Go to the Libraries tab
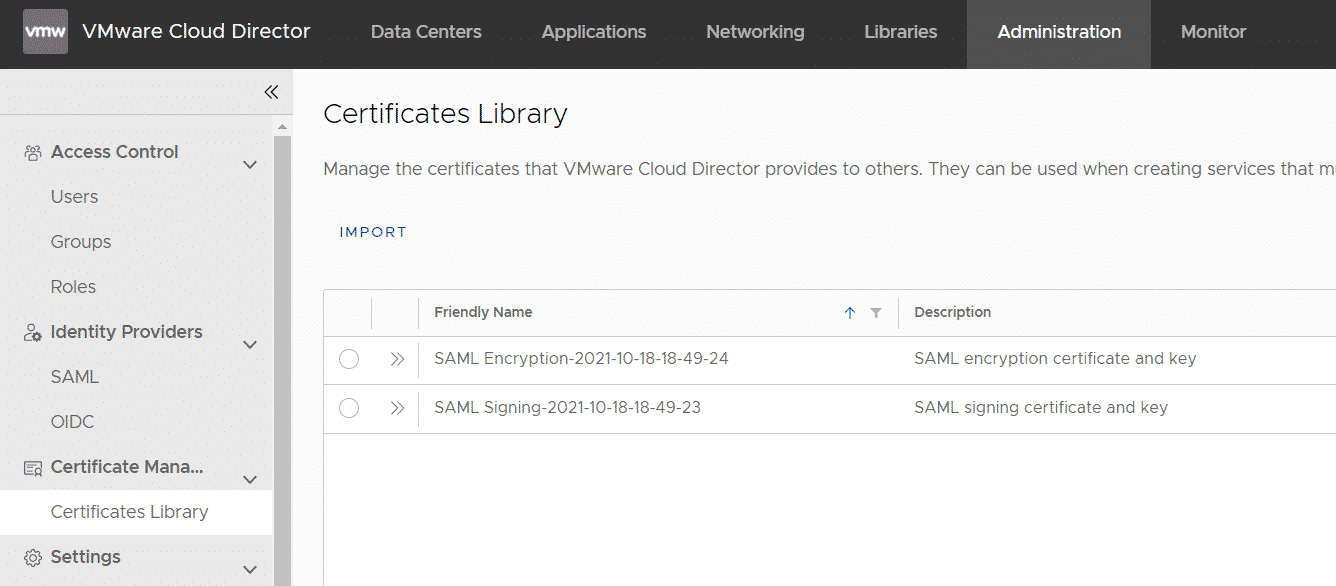Screen dimensions: 1336x586 pos(901,32)
